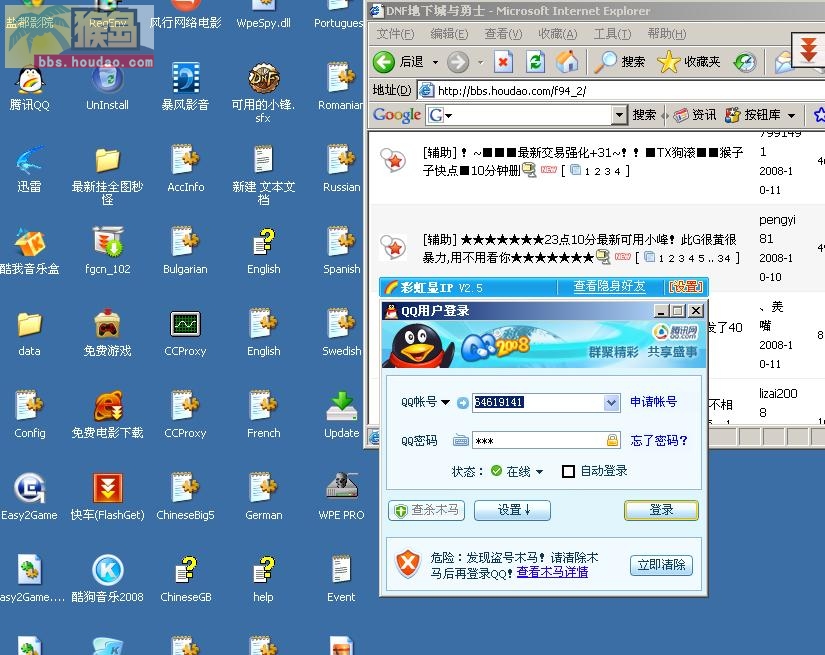The width and height of the screenshot is (825, 655).
Task: Open the Back button history dropdown arrow
Action: click(435, 63)
